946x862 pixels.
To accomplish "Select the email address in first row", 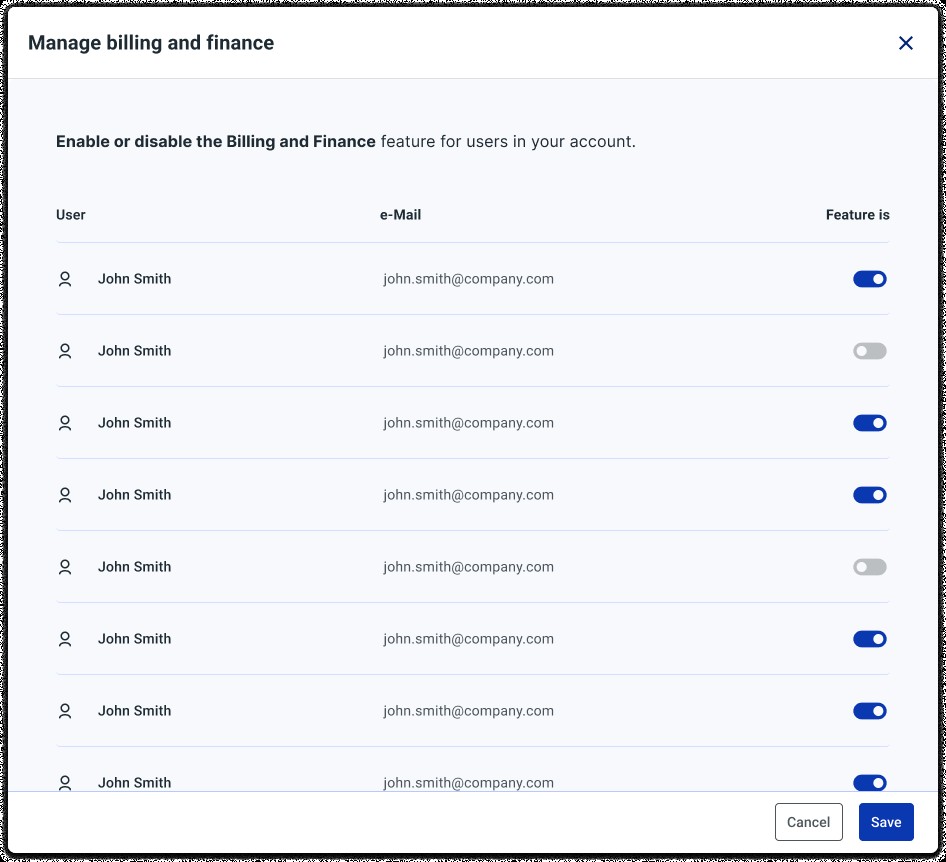I will (468, 279).
